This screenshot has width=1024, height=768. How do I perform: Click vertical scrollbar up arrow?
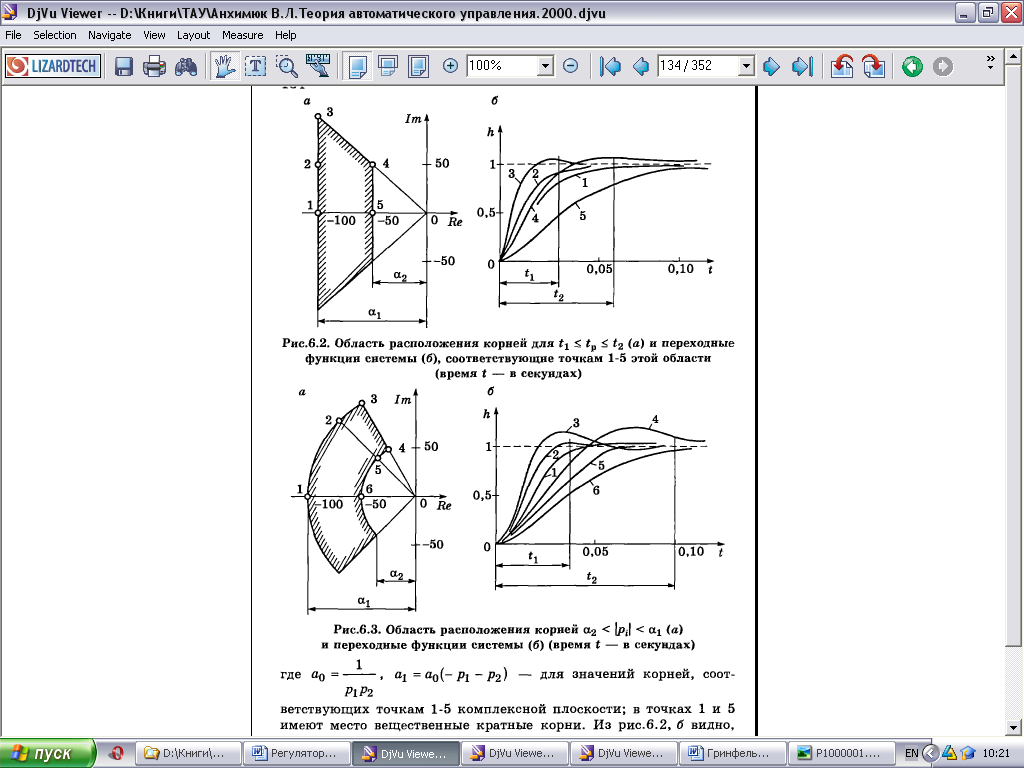pos(1014,57)
